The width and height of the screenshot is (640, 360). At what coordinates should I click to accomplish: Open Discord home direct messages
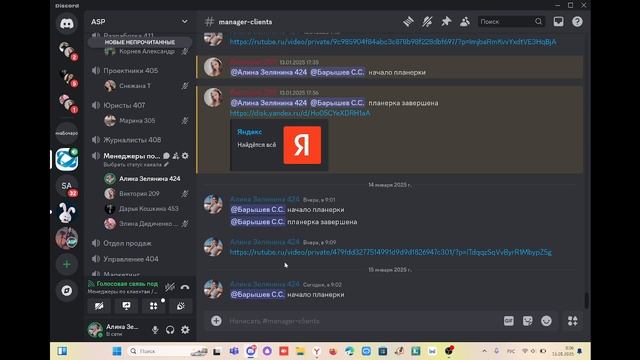pyautogui.click(x=67, y=23)
